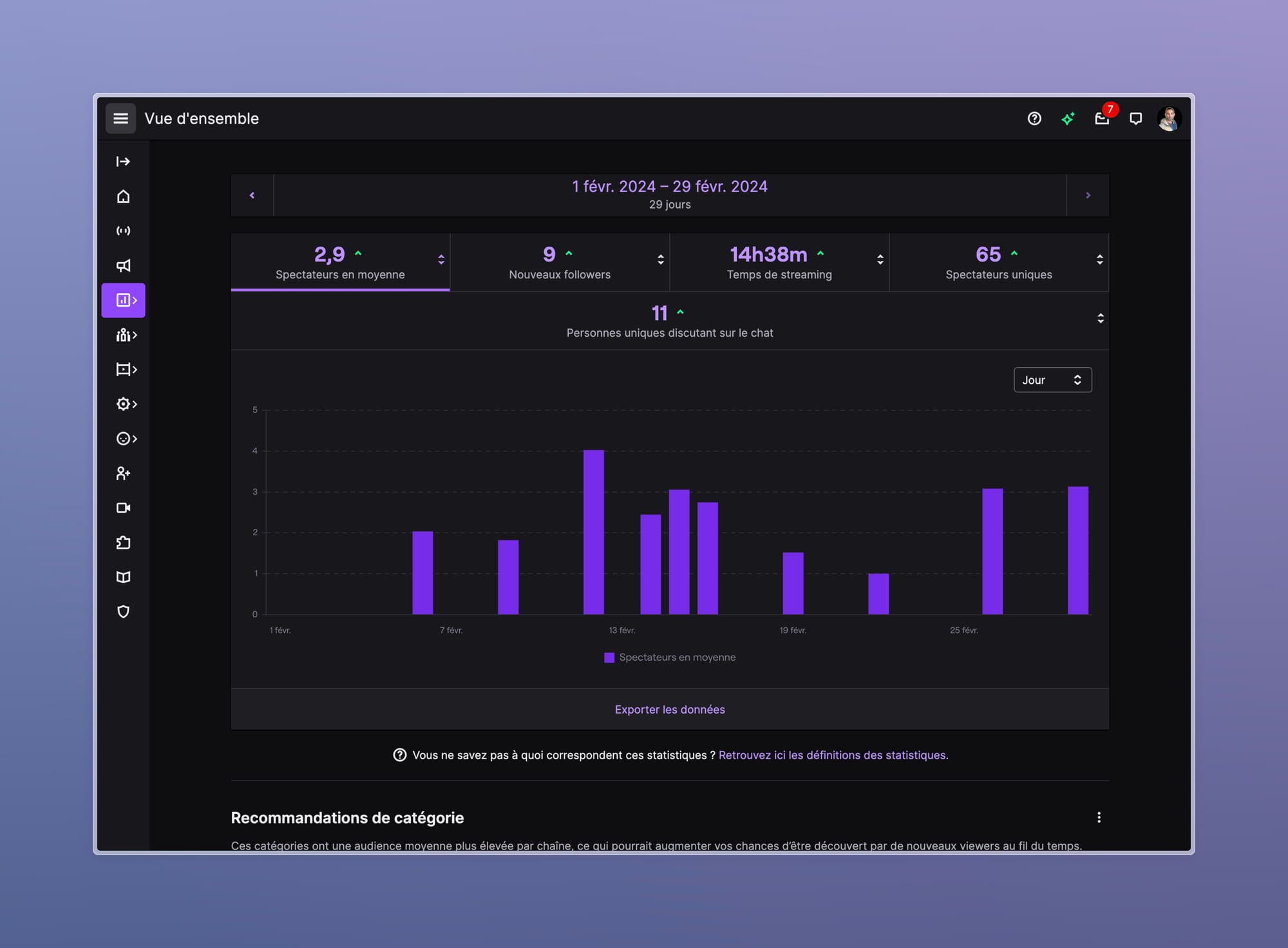This screenshot has width=1288, height=948.
Task: Change metric via Spectateurs en moyenne selector arrows
Action: point(441,260)
